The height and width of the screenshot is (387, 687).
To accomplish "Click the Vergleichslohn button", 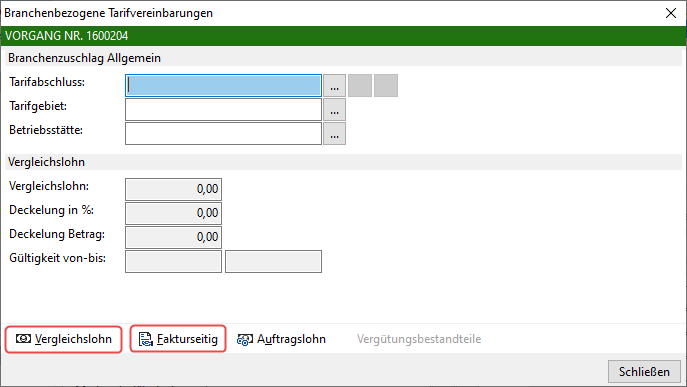I will point(64,339).
